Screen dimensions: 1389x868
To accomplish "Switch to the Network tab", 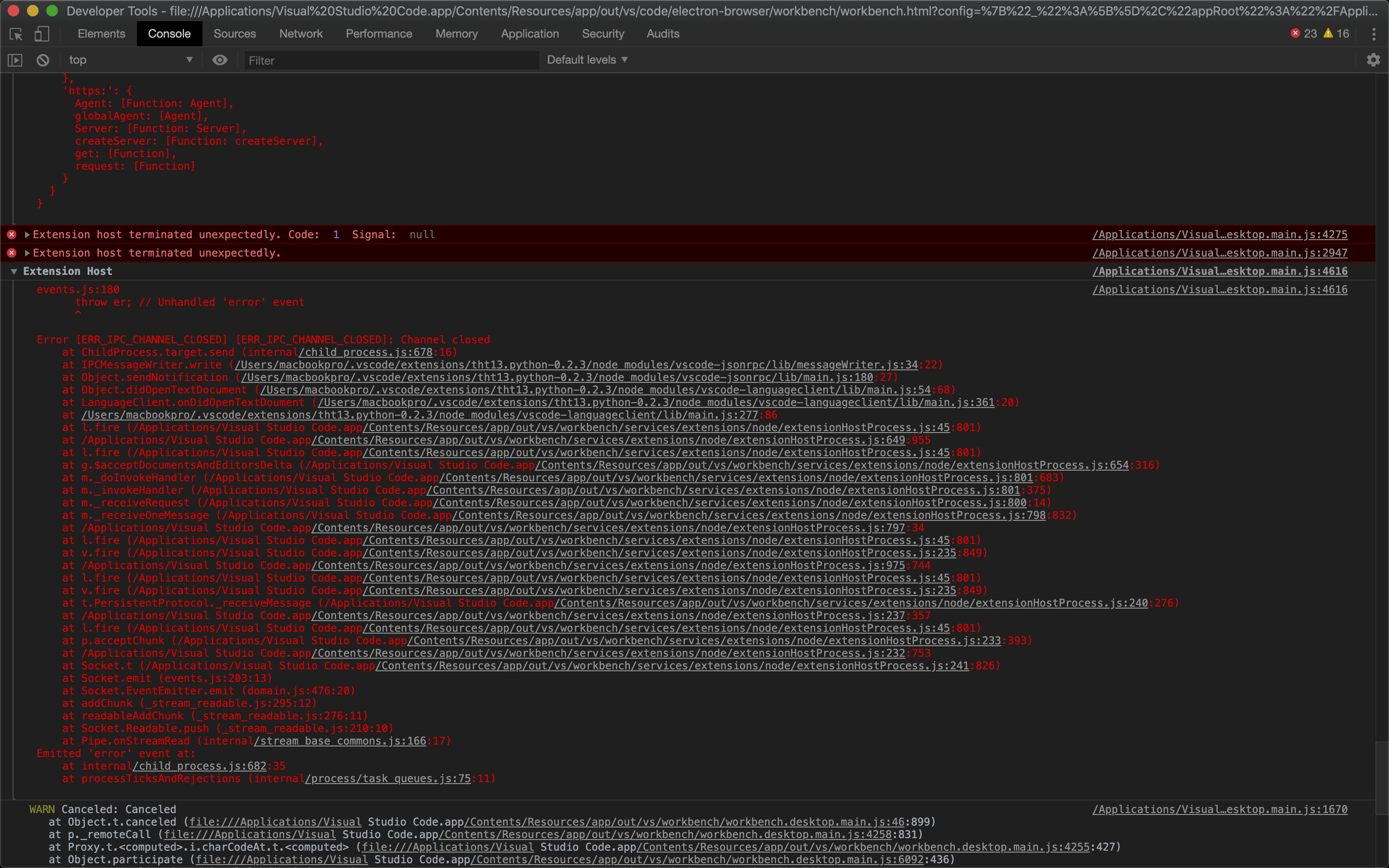I will [x=301, y=33].
